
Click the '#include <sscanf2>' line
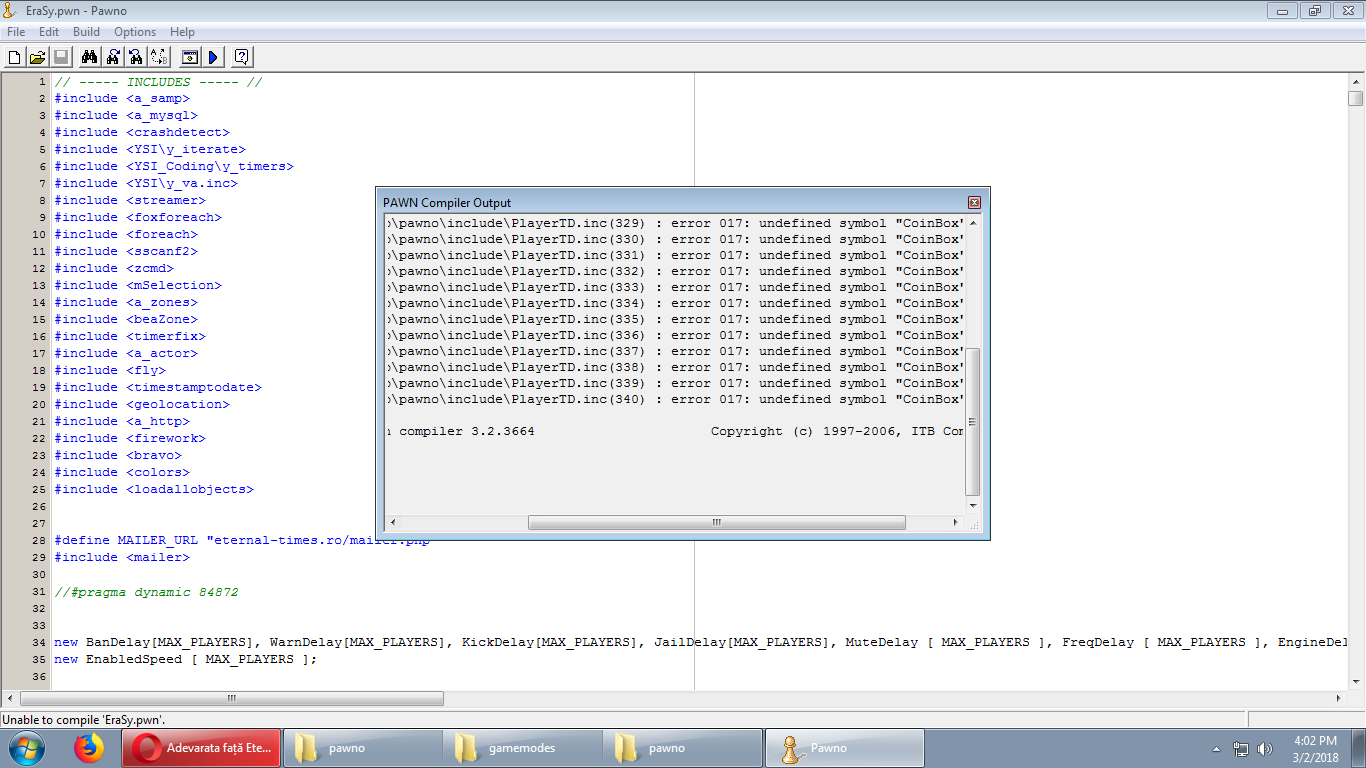pyautogui.click(x=126, y=251)
